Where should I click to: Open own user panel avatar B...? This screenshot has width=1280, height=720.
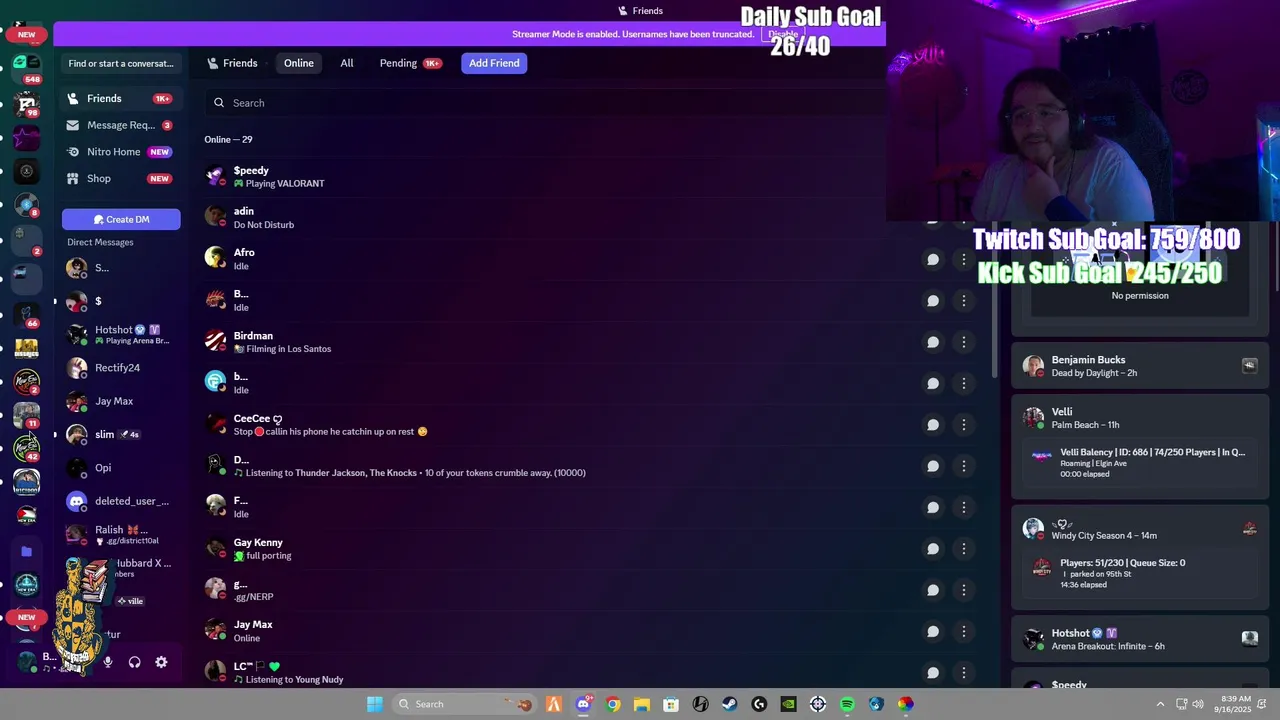27,661
